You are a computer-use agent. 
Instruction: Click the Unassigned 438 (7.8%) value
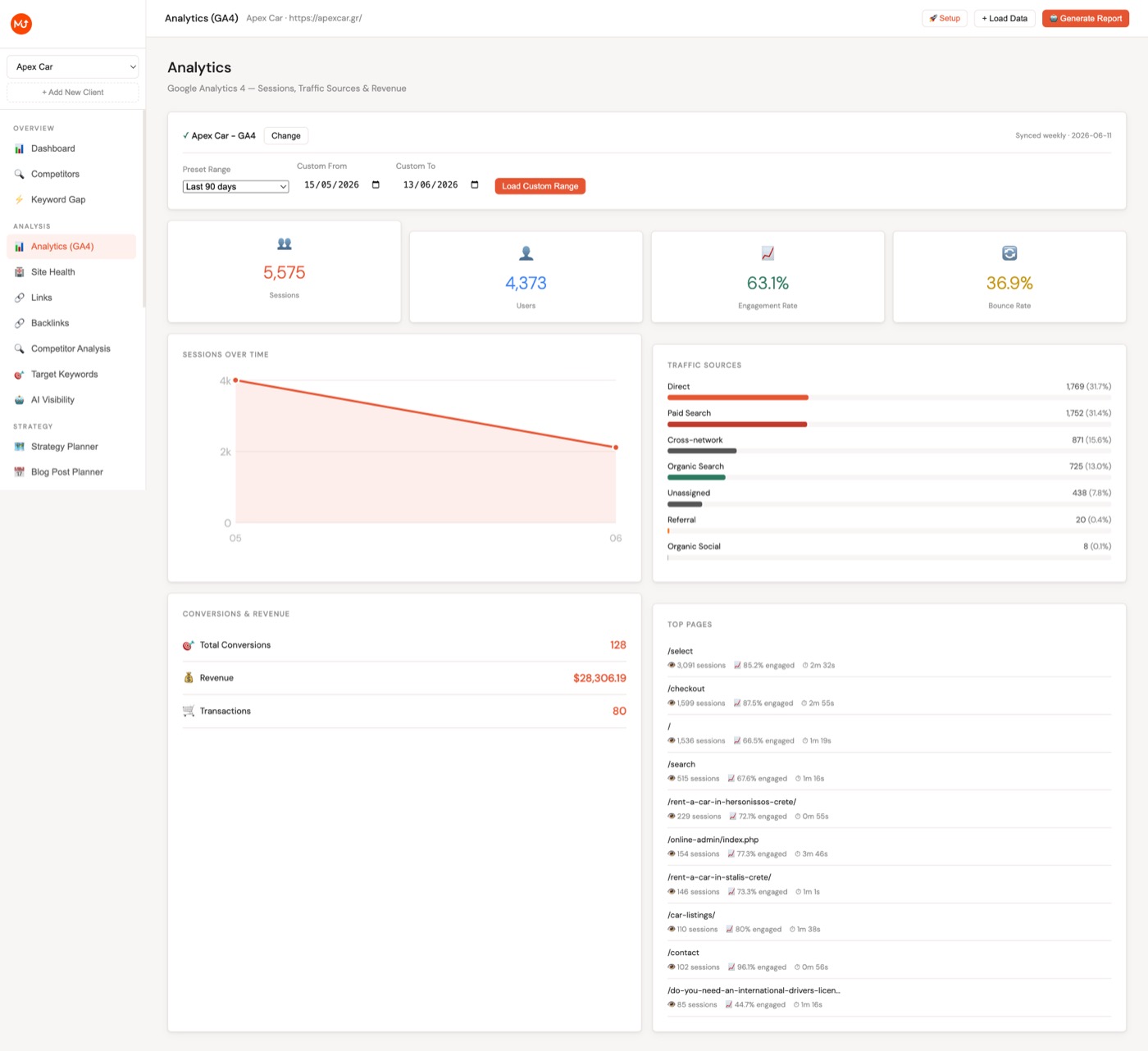1091,493
